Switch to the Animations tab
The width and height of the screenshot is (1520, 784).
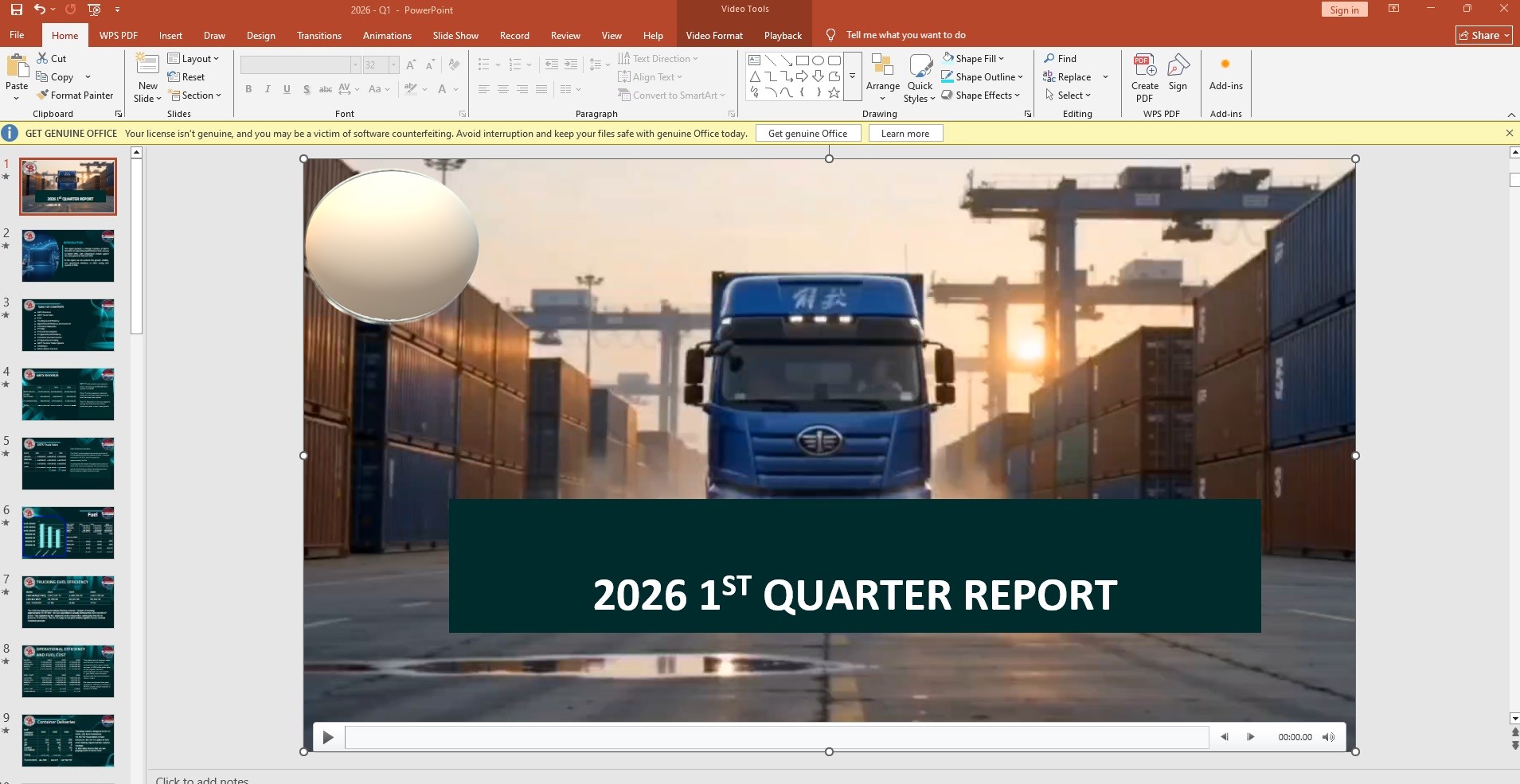pyautogui.click(x=387, y=36)
